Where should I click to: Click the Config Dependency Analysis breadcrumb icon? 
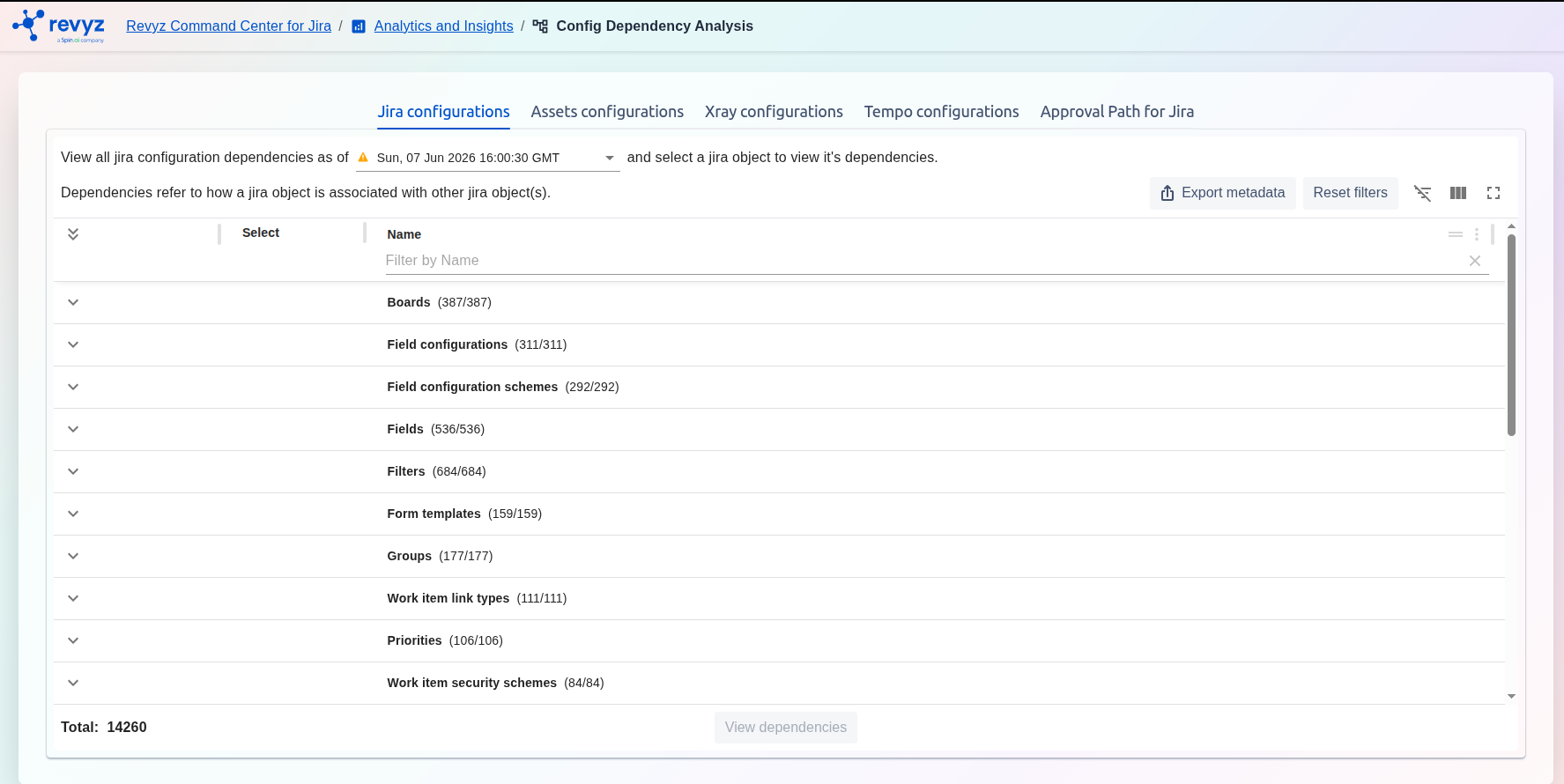[540, 26]
